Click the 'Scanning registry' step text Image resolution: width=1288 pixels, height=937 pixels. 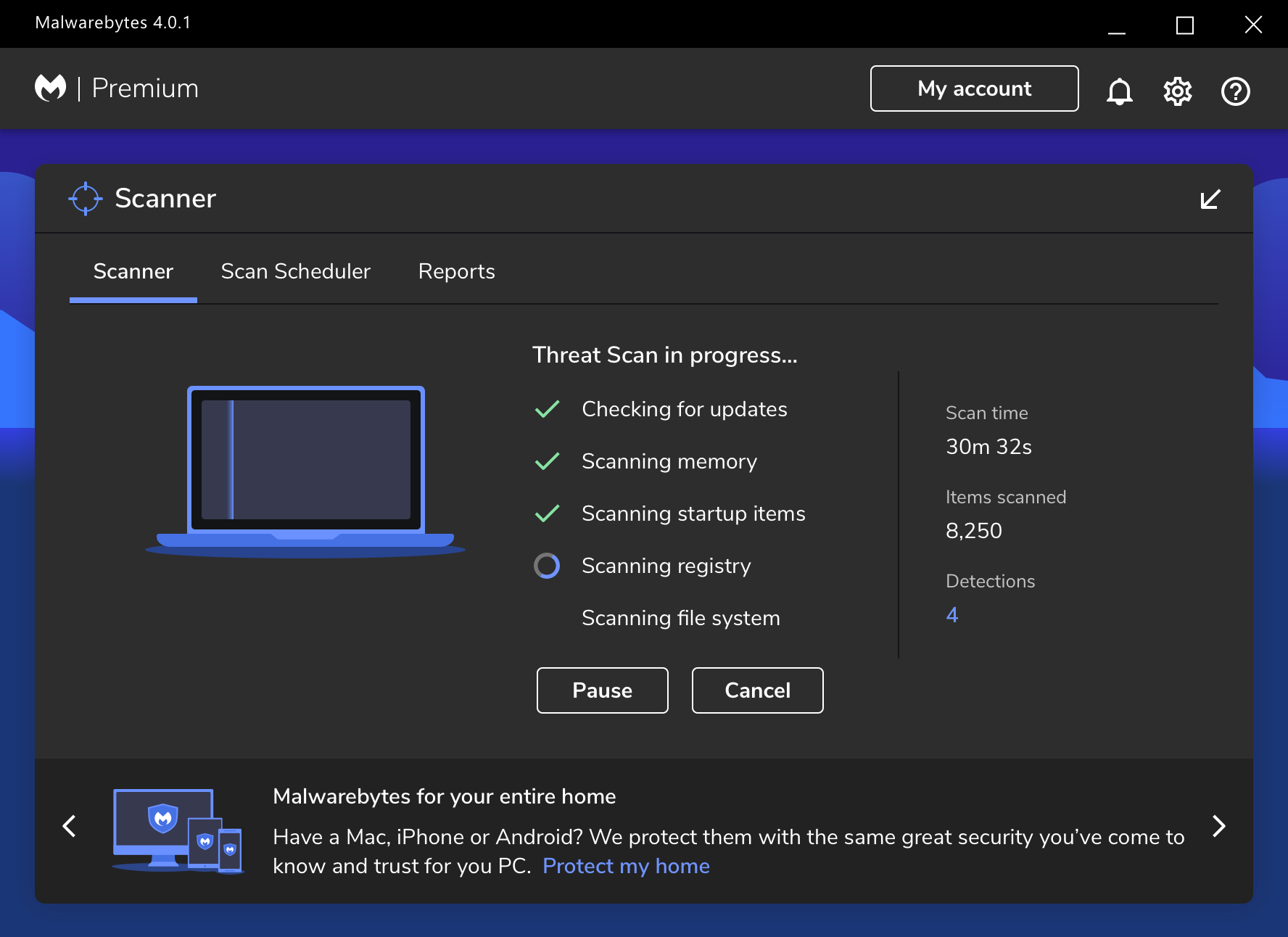pyautogui.click(x=666, y=566)
